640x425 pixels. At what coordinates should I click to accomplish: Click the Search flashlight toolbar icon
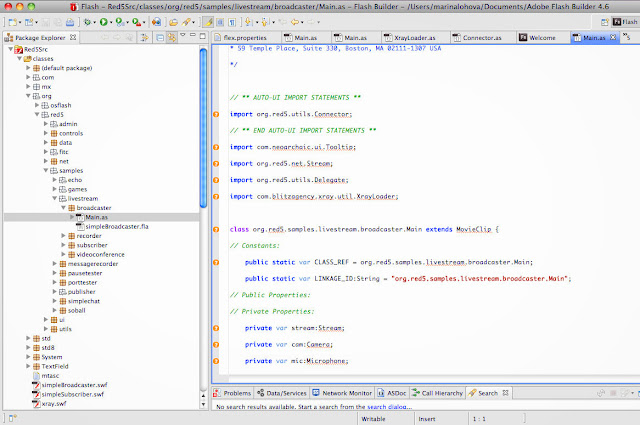187,22
